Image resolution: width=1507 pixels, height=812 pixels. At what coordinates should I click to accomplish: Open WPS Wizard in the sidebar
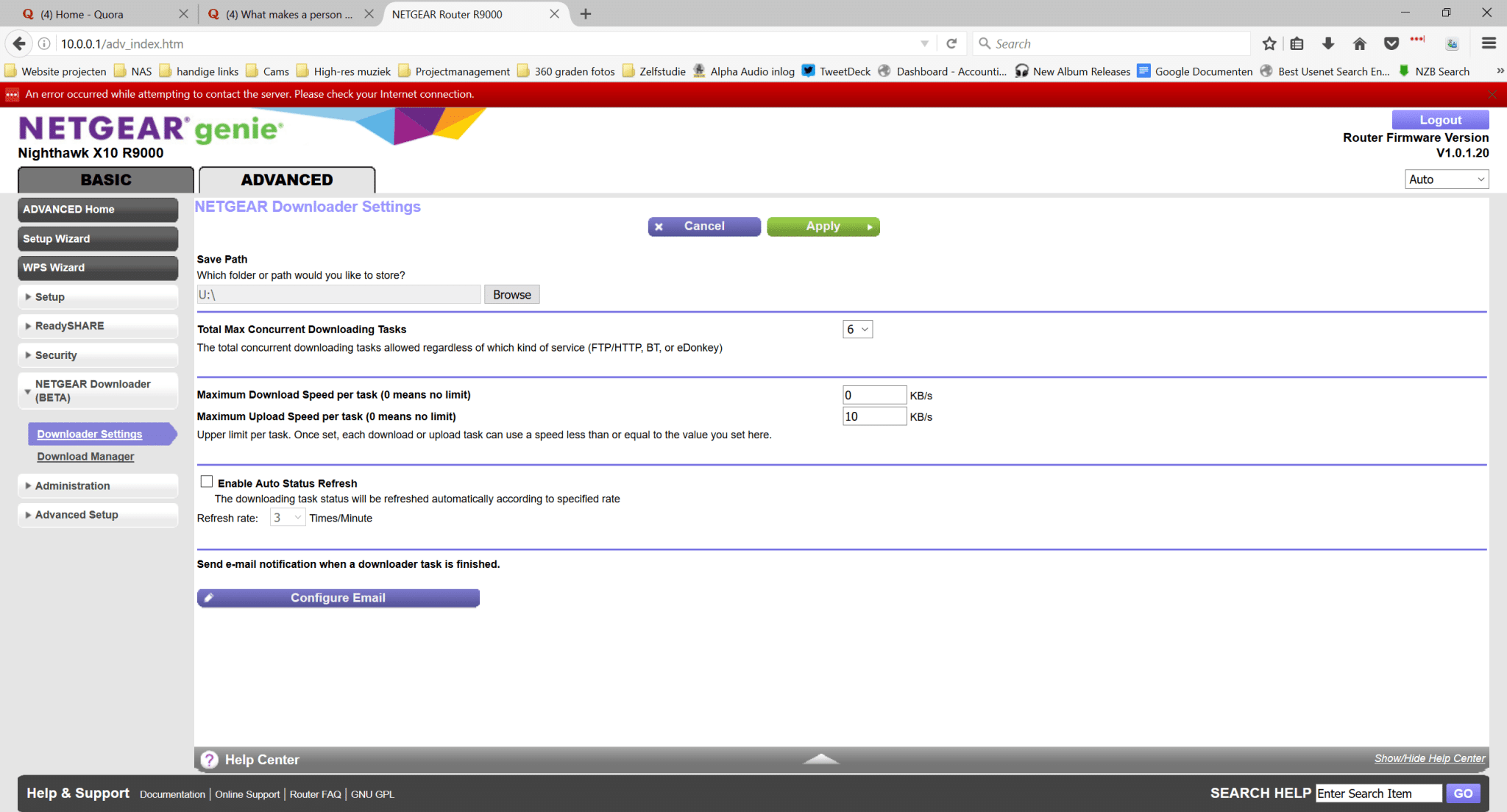point(98,268)
